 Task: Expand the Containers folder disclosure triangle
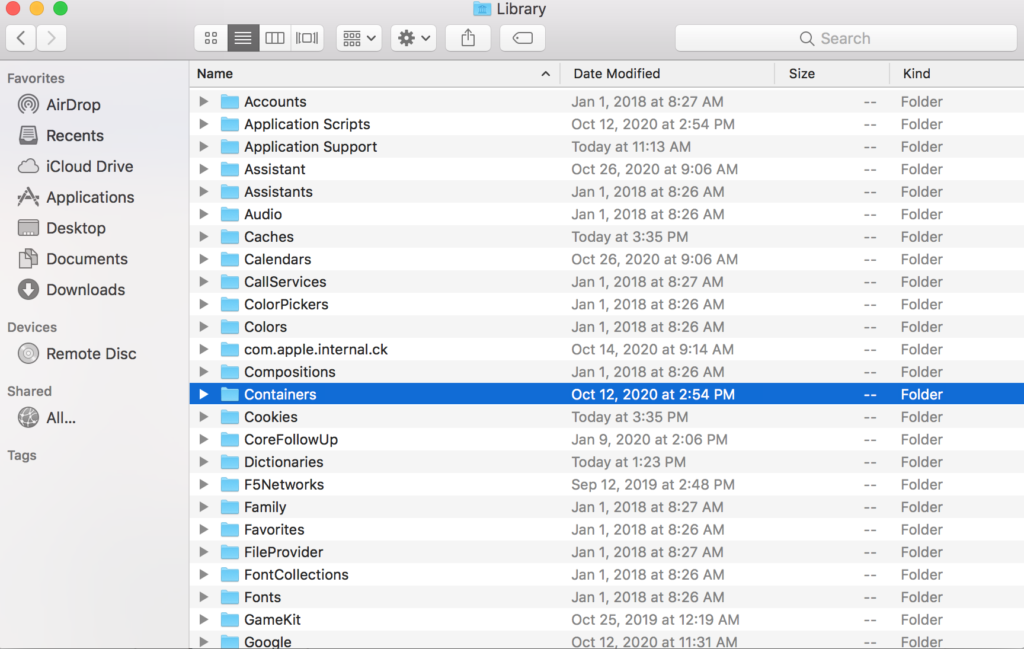click(x=204, y=395)
